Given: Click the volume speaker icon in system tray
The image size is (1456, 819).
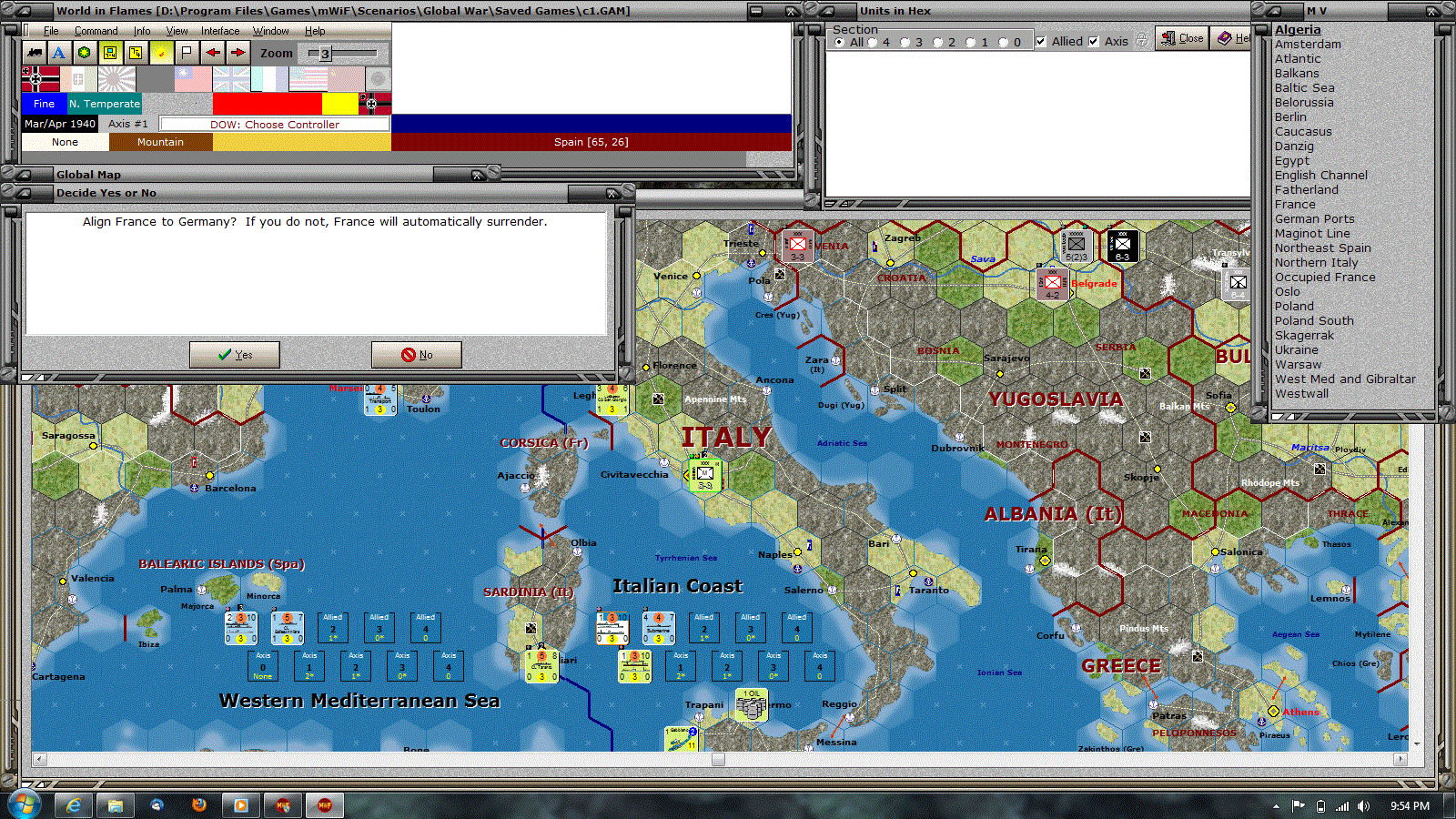Looking at the screenshot, I should (x=1363, y=806).
